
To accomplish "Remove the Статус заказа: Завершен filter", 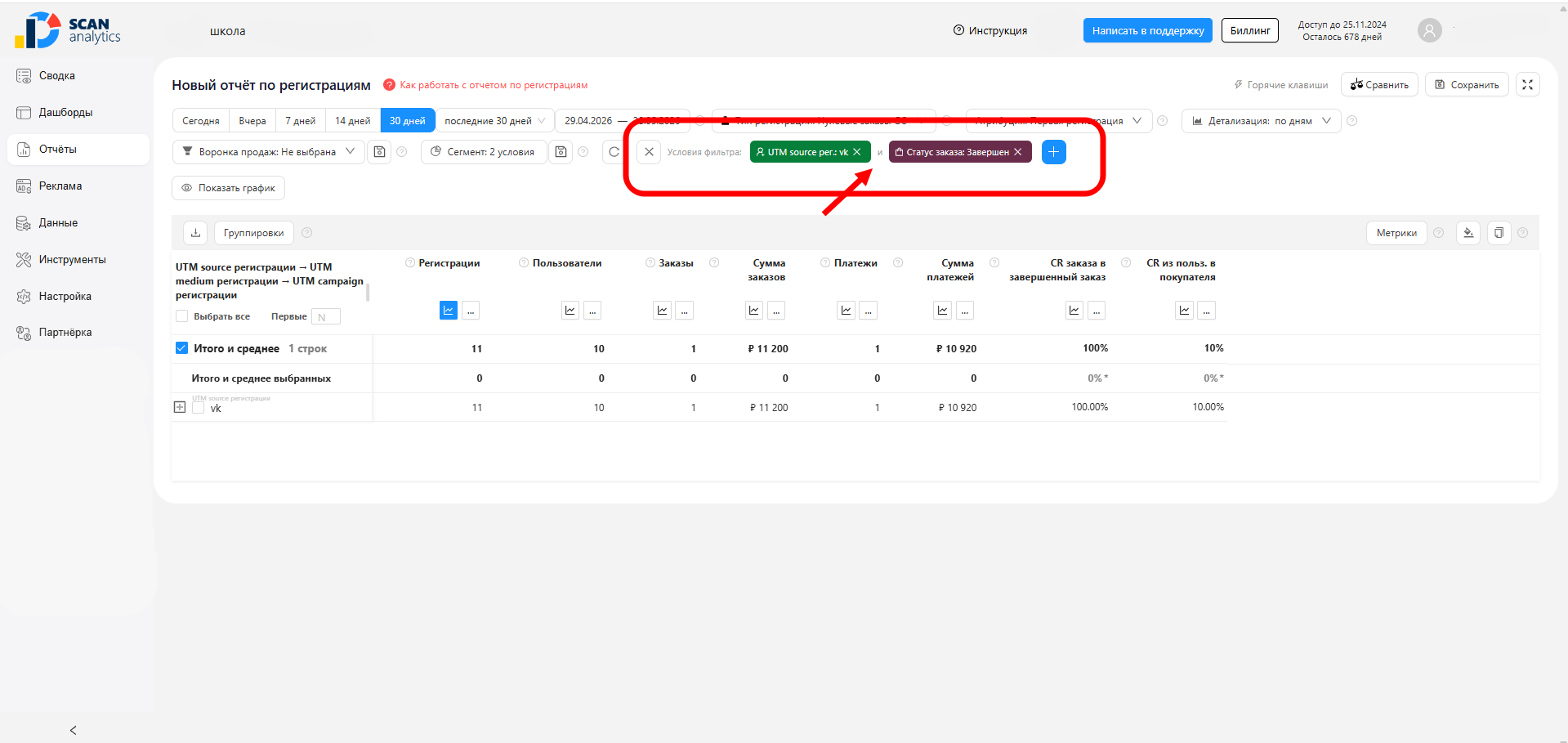I will (x=1017, y=152).
